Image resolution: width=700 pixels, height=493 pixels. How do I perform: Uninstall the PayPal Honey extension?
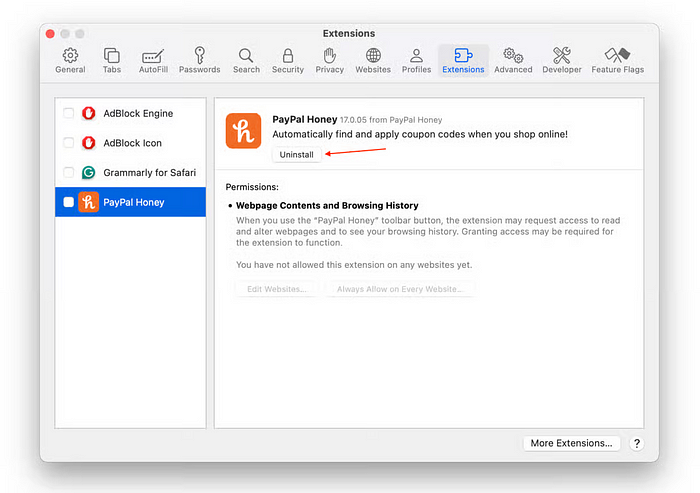click(296, 155)
